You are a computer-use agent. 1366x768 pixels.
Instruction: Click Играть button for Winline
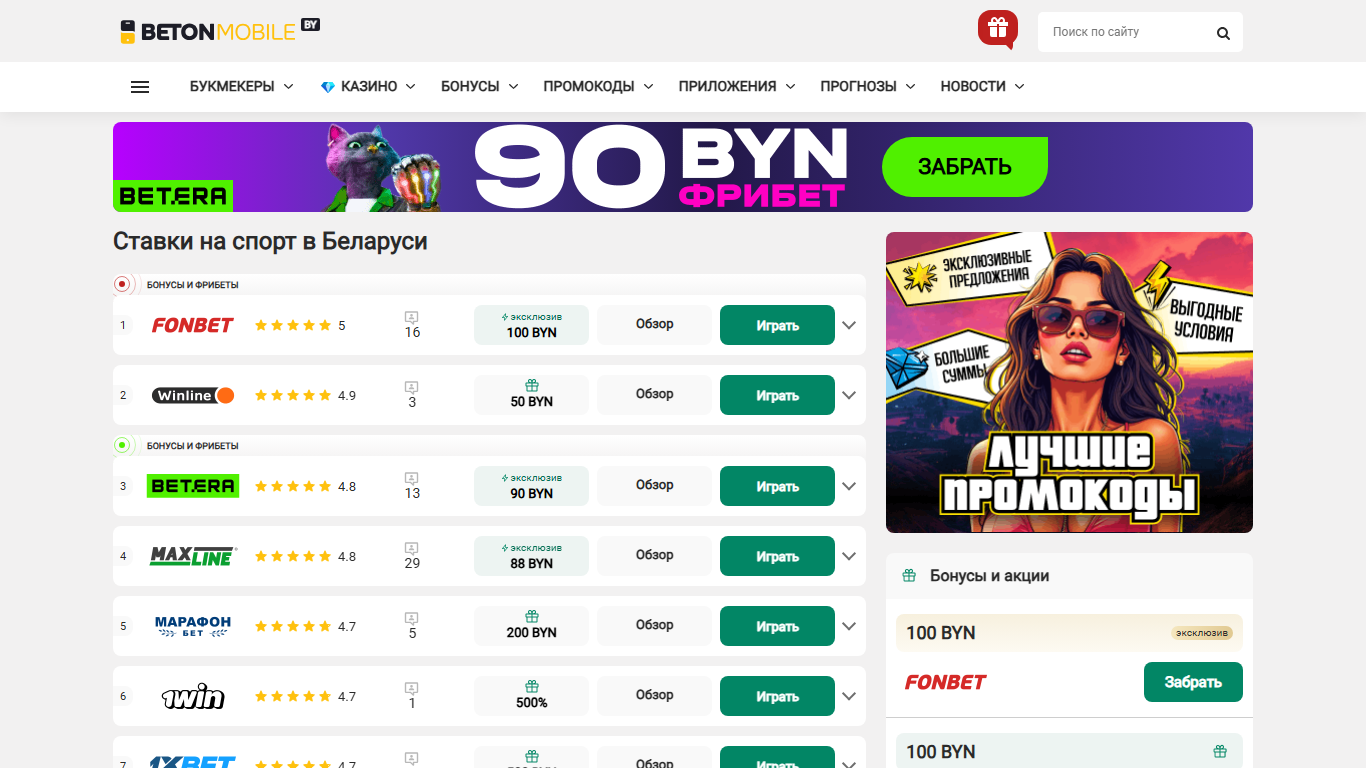tap(777, 395)
